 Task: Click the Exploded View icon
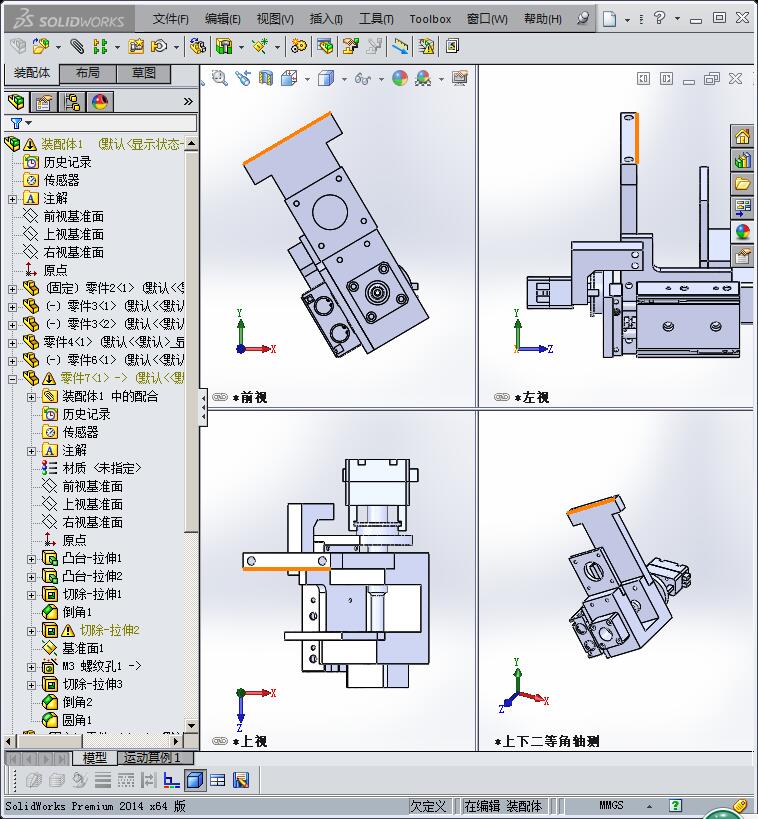(x=351, y=46)
